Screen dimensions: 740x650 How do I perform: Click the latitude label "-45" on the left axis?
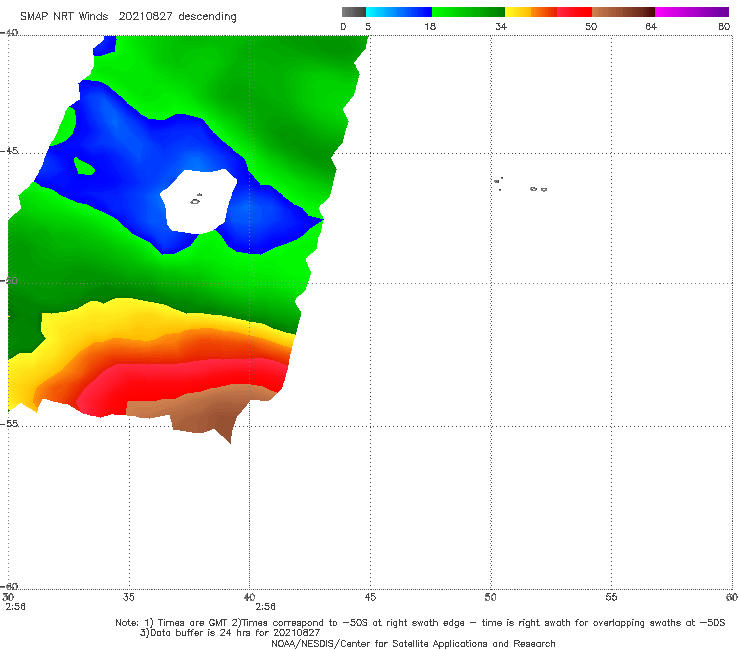point(9,151)
